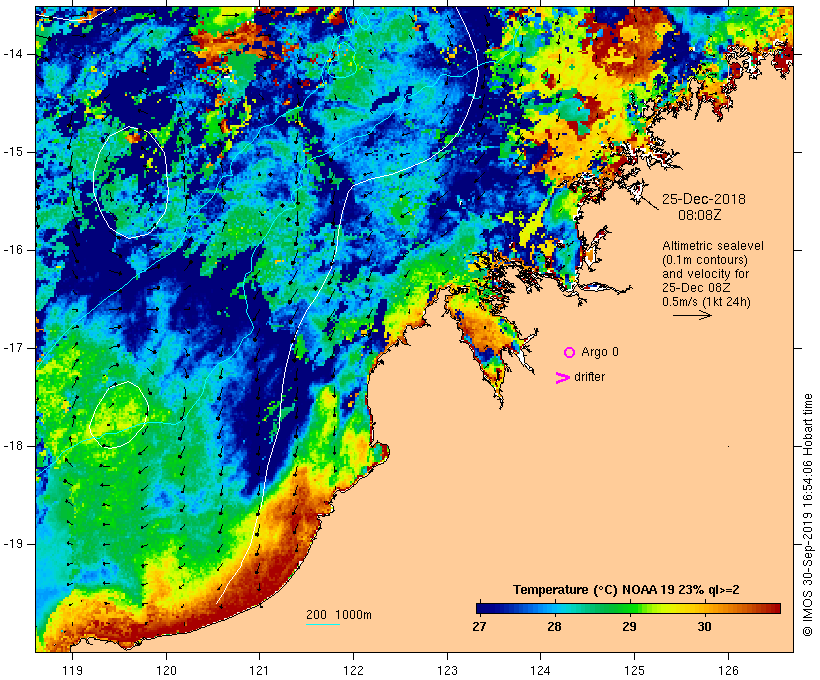This screenshot has width=820, height=680.
Task: Click the magenta Argo circle legend marker
Action: pyautogui.click(x=570, y=353)
